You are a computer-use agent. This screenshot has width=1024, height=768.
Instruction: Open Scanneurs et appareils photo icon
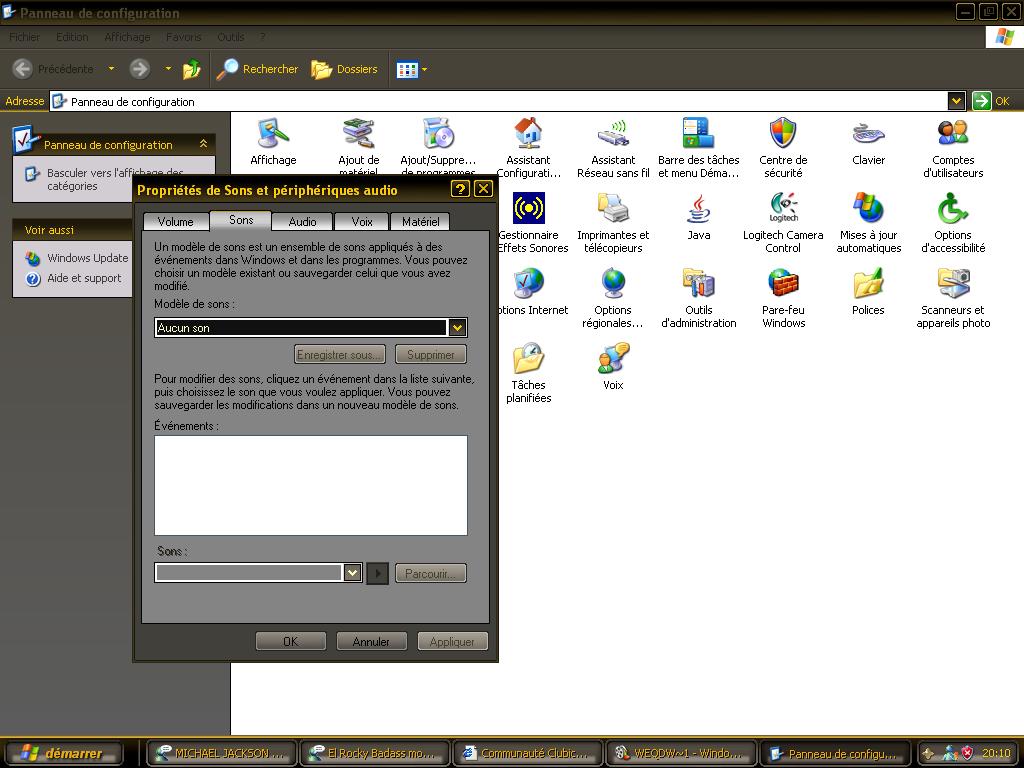tap(953, 285)
